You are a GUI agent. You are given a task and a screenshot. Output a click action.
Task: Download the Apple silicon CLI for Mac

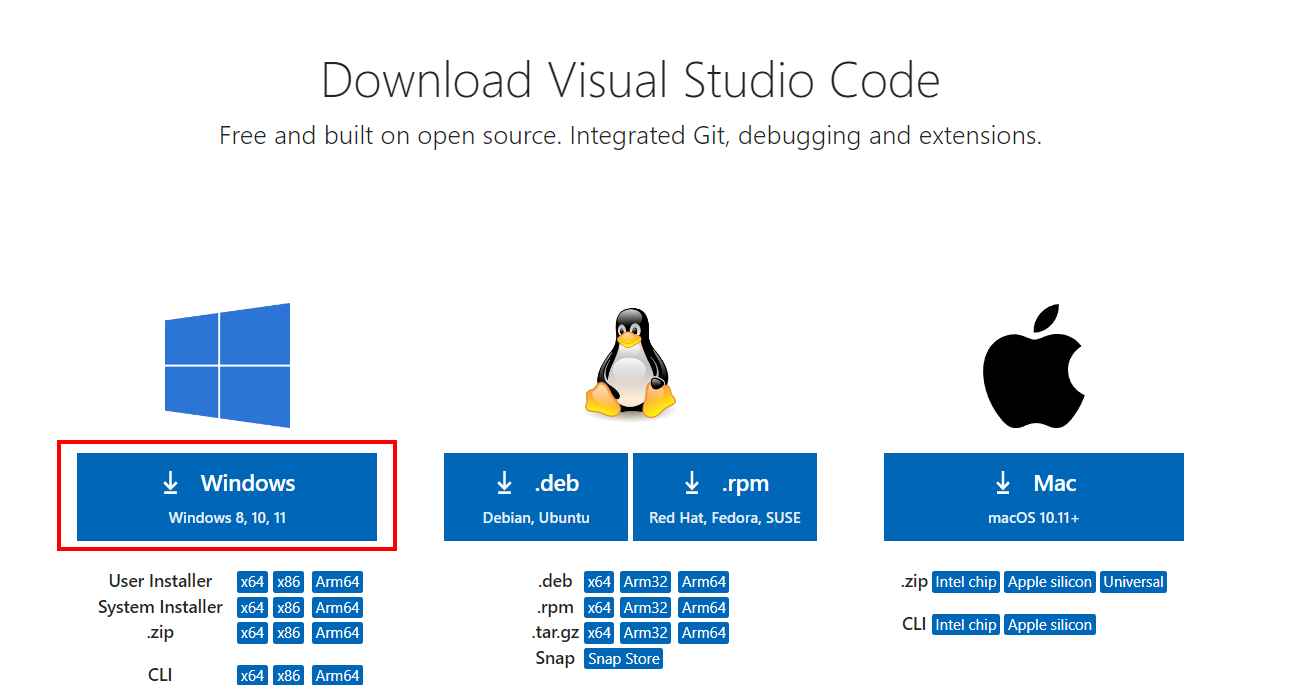pyautogui.click(x=1049, y=624)
